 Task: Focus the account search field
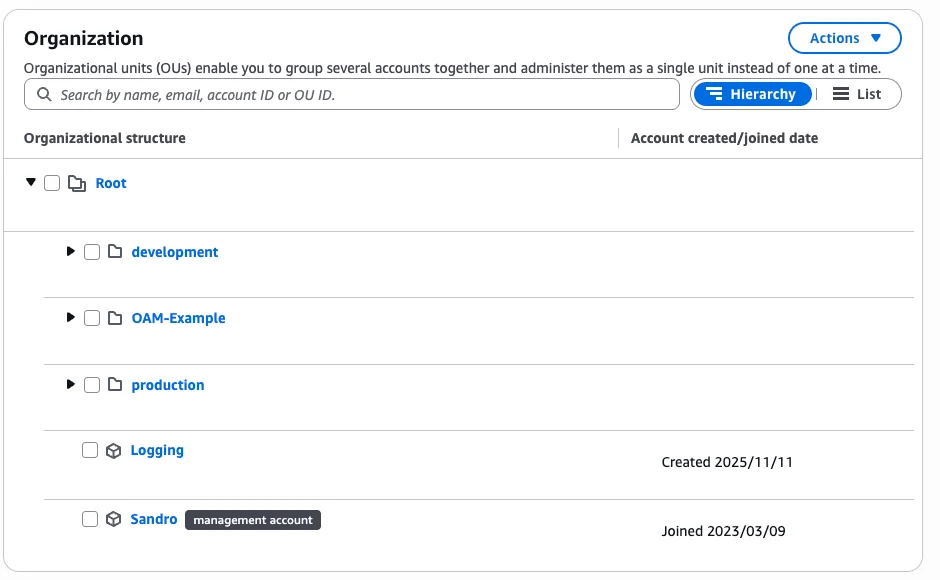360,95
